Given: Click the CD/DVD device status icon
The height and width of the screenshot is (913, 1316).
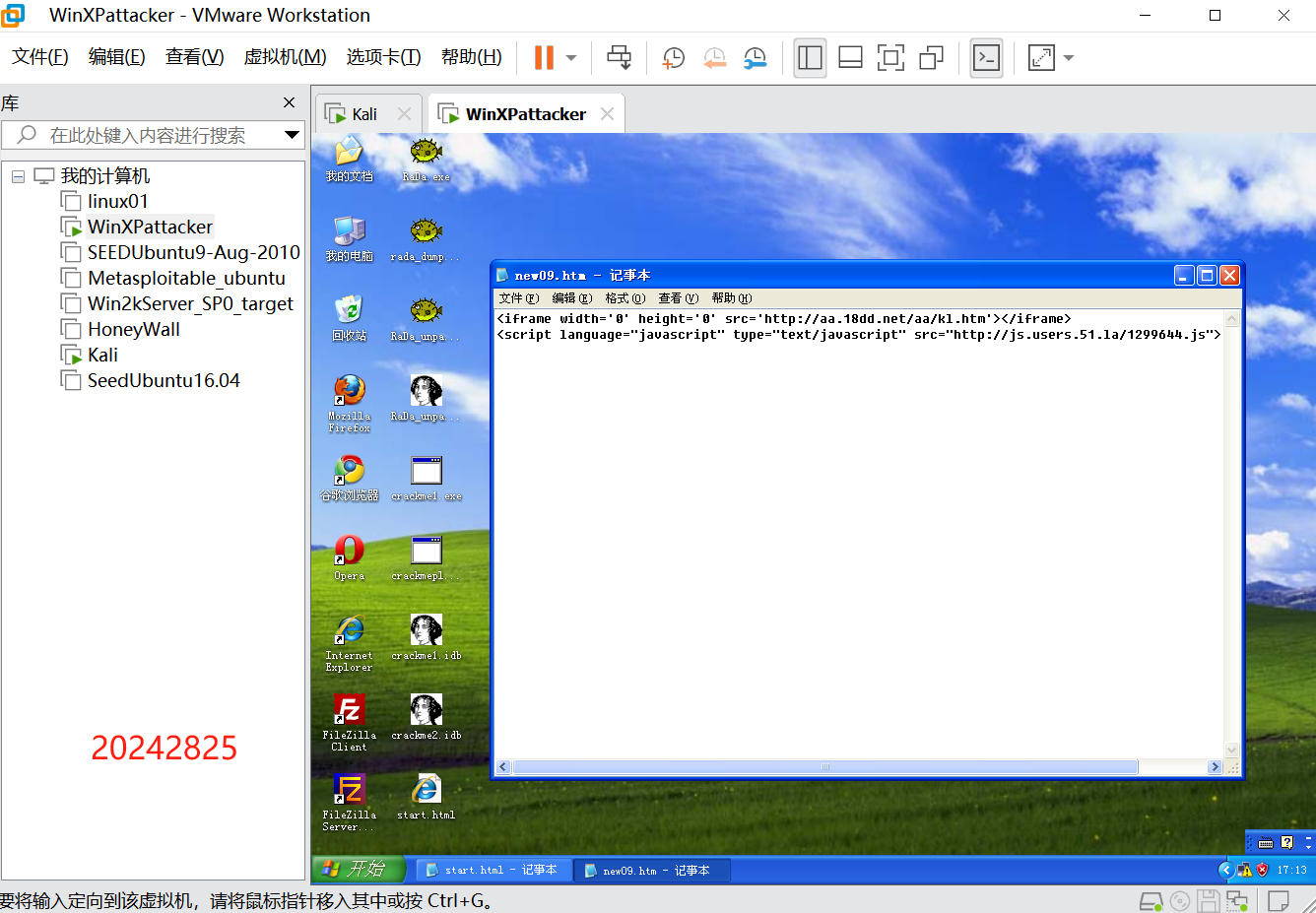Looking at the screenshot, I should coord(1180,901).
